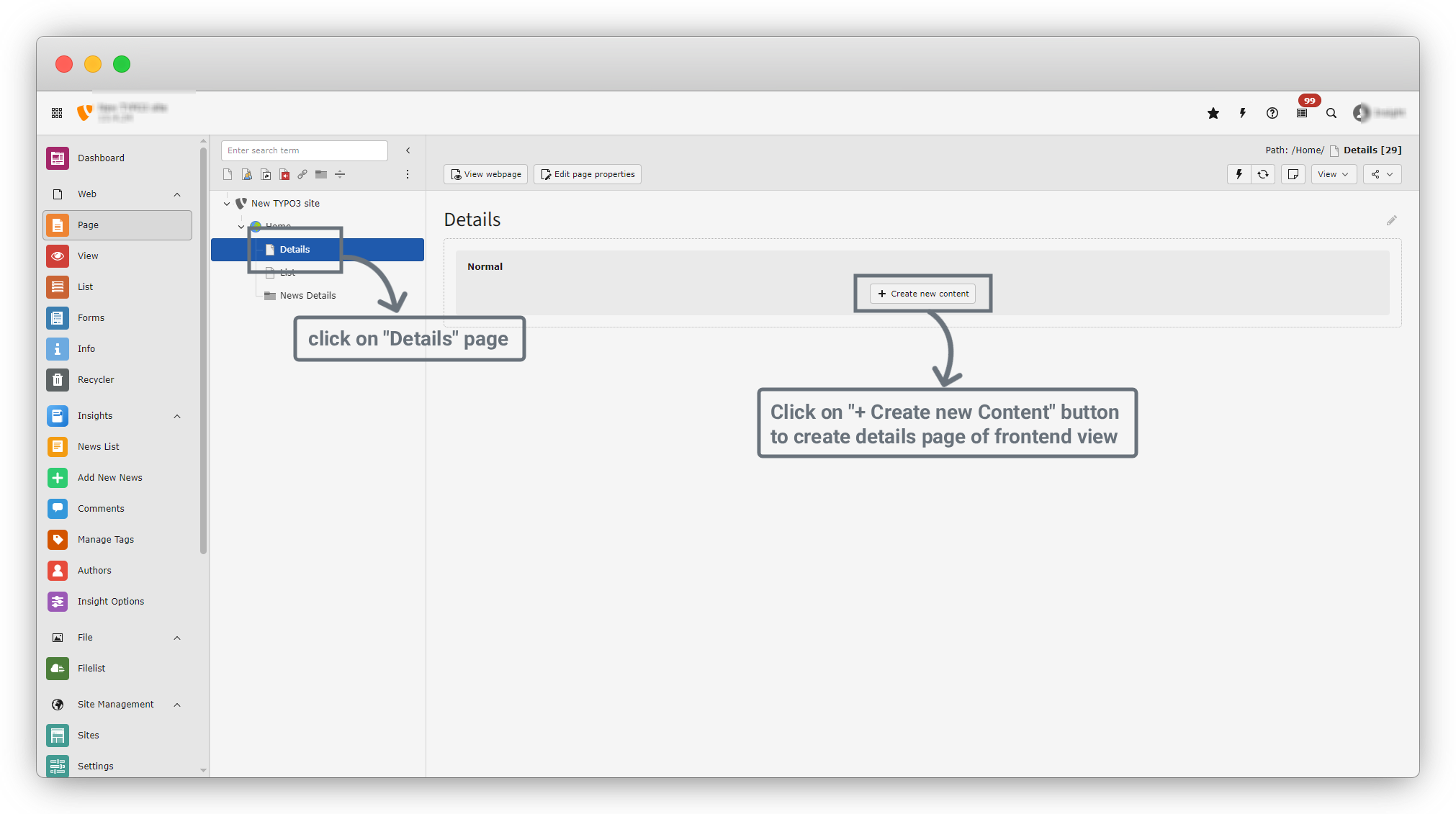Click the Edit page properties button
The width and height of the screenshot is (1456, 814).
pyautogui.click(x=587, y=174)
